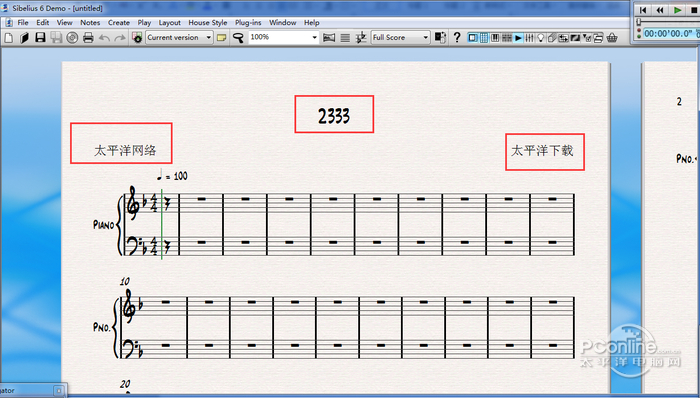
Task: Open the Create menu
Action: (119, 22)
